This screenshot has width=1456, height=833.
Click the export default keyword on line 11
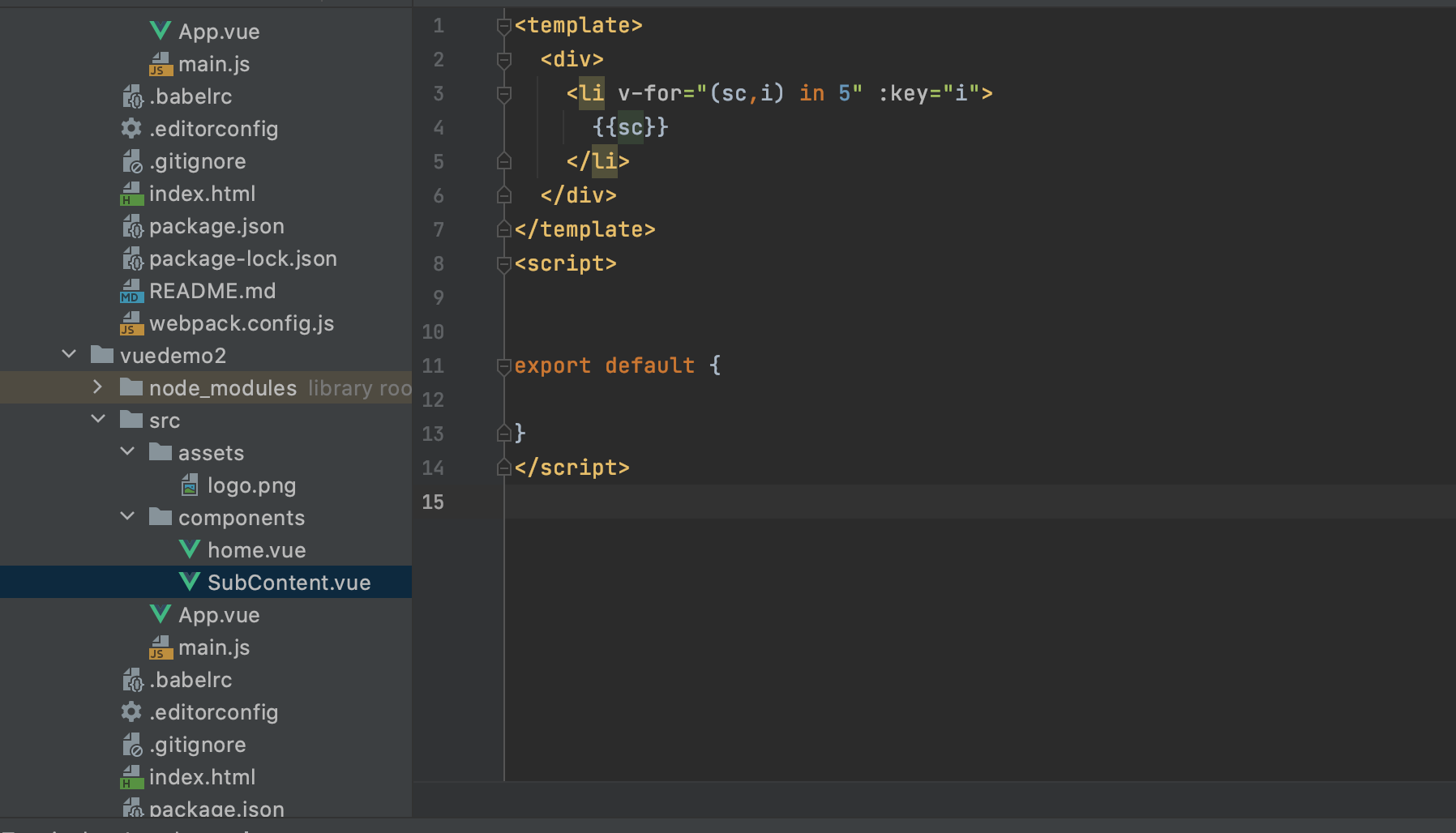[604, 365]
